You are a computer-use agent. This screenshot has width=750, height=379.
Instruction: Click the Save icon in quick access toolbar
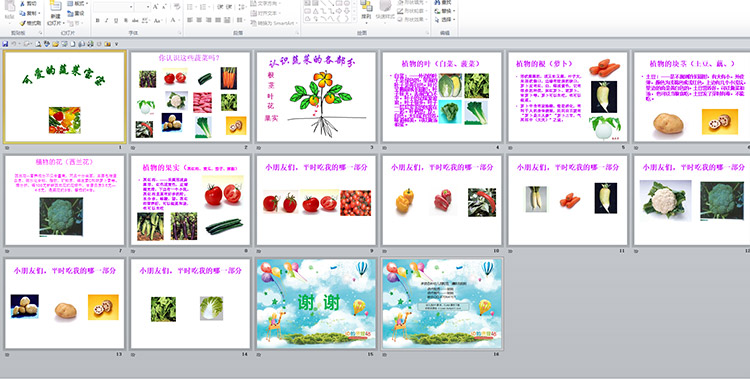point(5,44)
